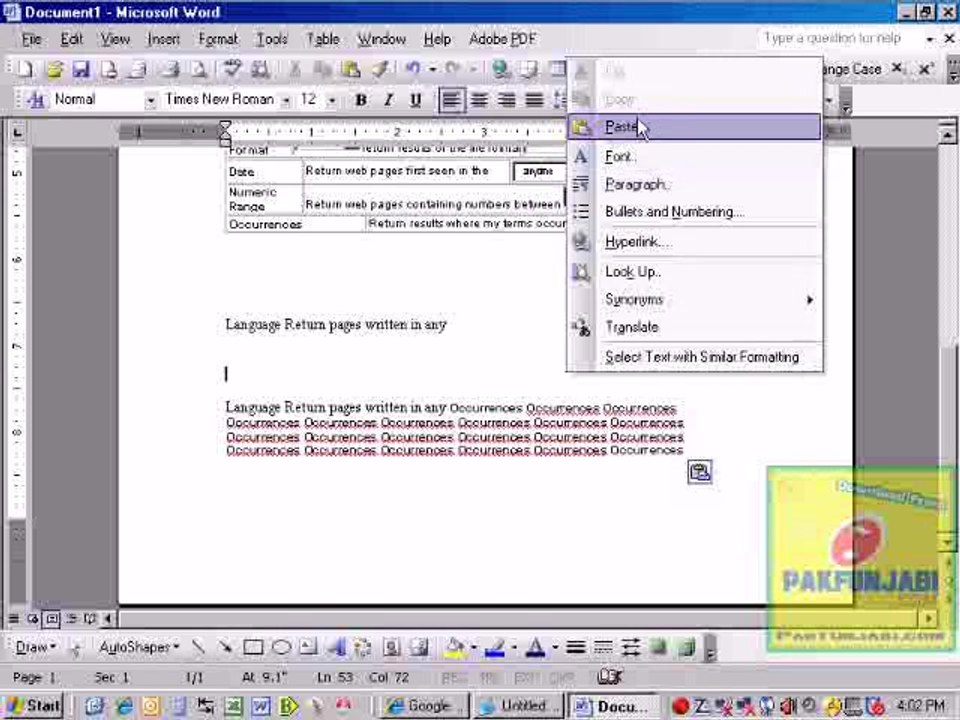Click the Windows Start button
960x720 pixels.
pos(34,705)
